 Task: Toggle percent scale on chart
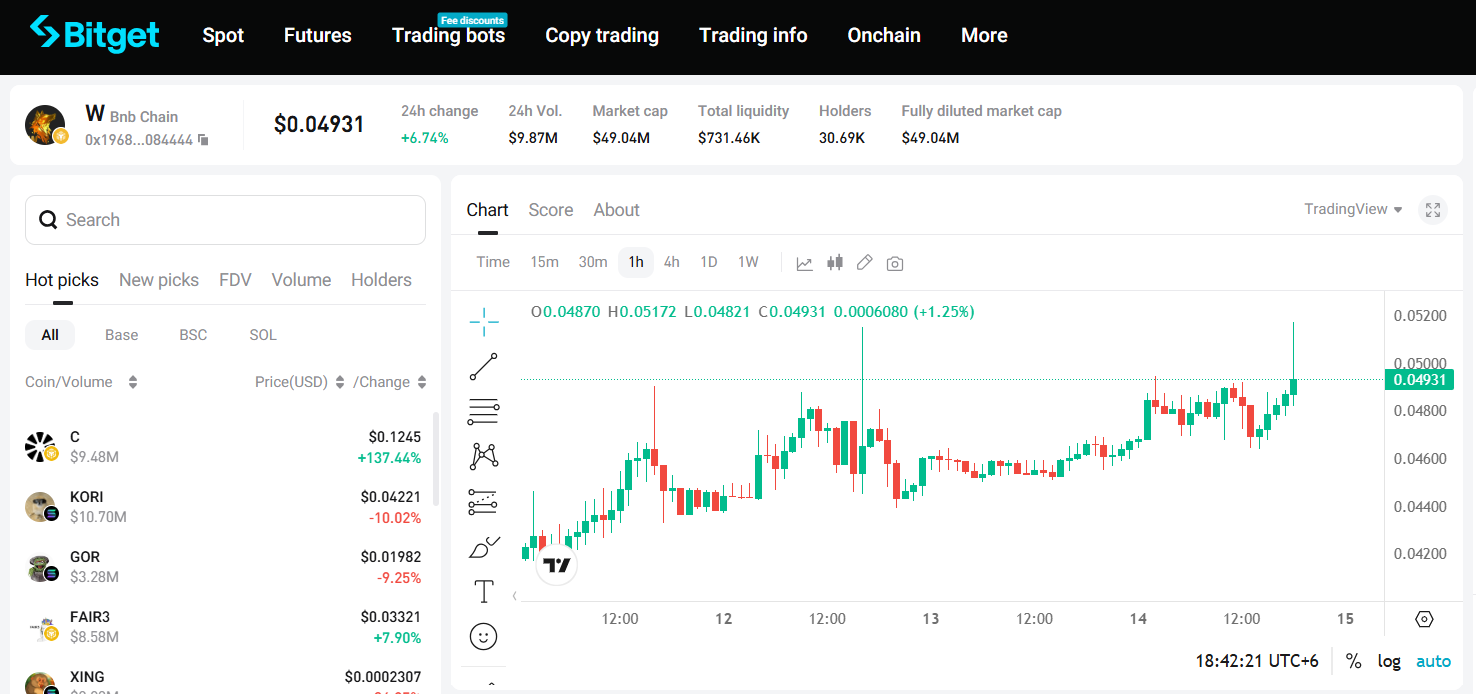1353,661
